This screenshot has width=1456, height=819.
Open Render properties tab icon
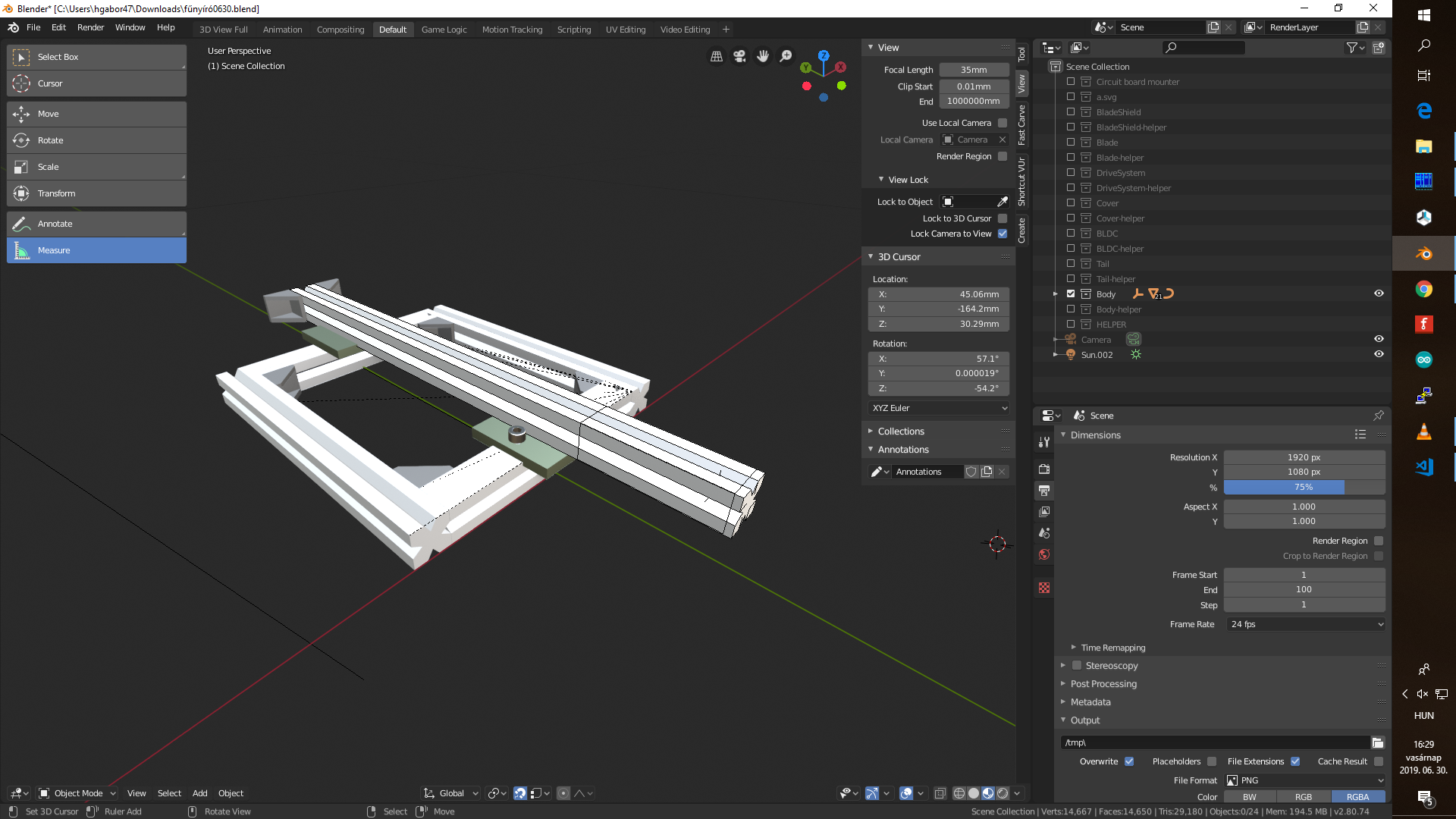click(x=1044, y=469)
